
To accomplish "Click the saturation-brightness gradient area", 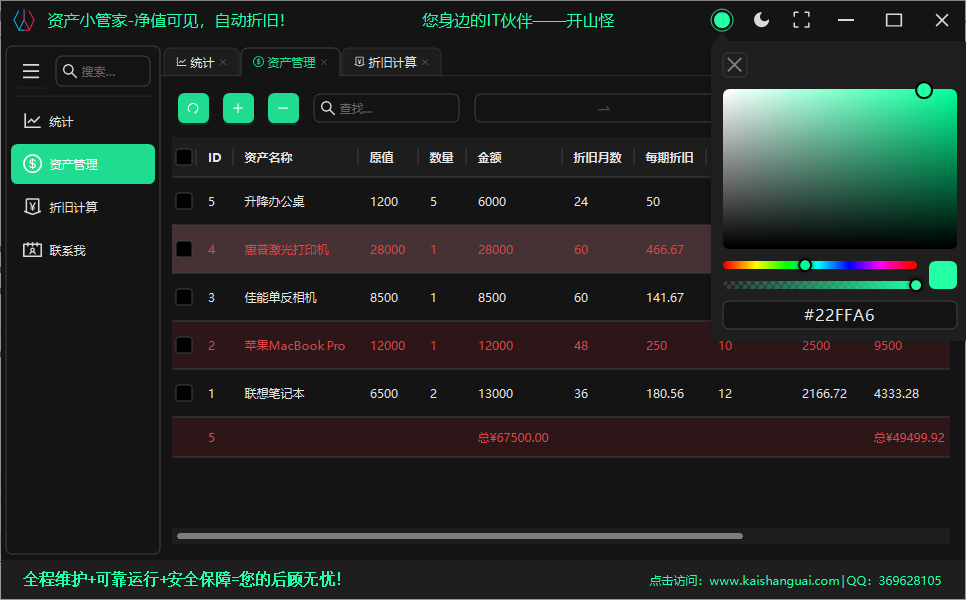I will [840, 169].
